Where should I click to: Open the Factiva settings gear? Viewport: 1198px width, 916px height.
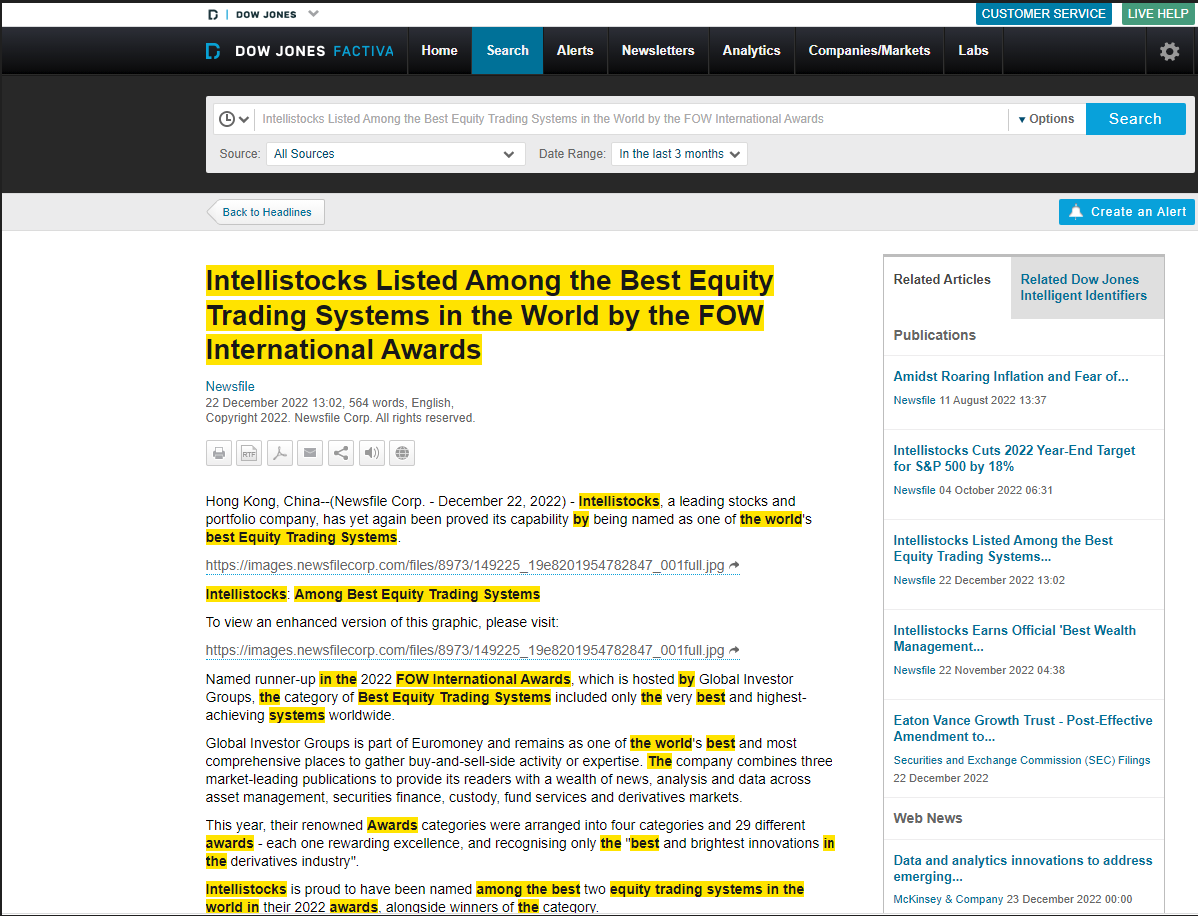[1169, 51]
